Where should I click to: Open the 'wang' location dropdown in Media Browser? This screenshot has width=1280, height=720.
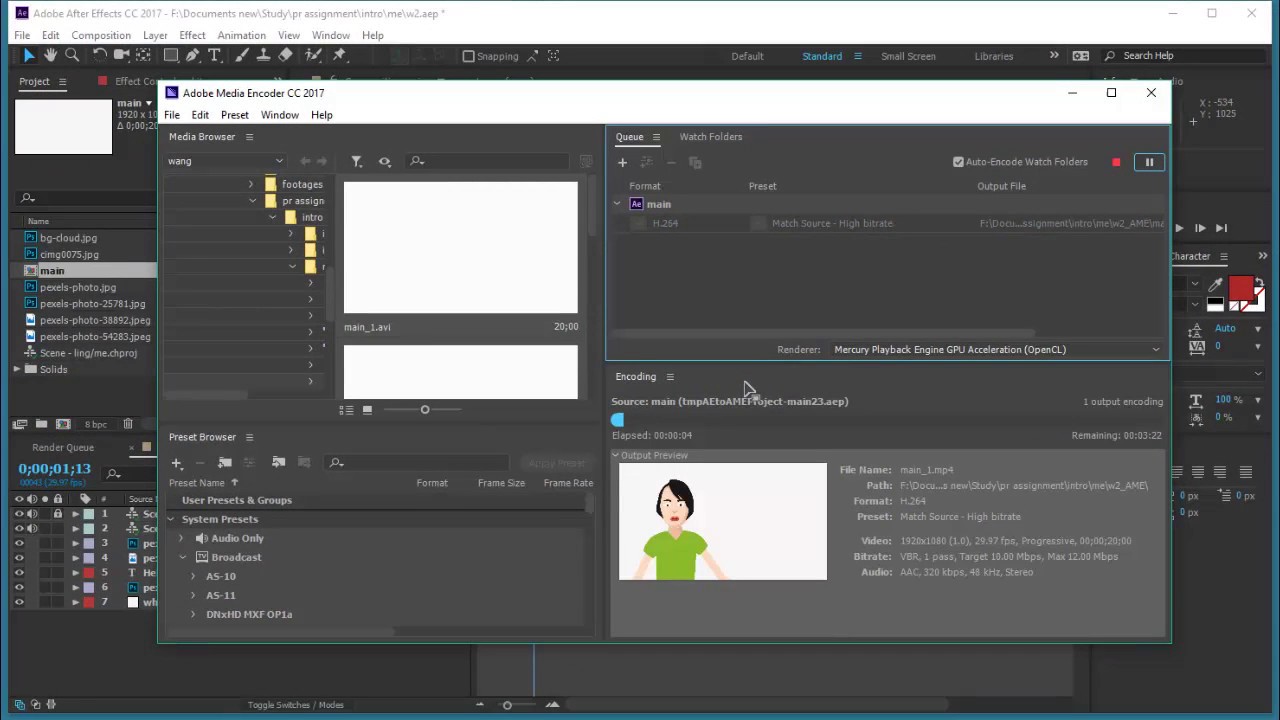coord(225,161)
